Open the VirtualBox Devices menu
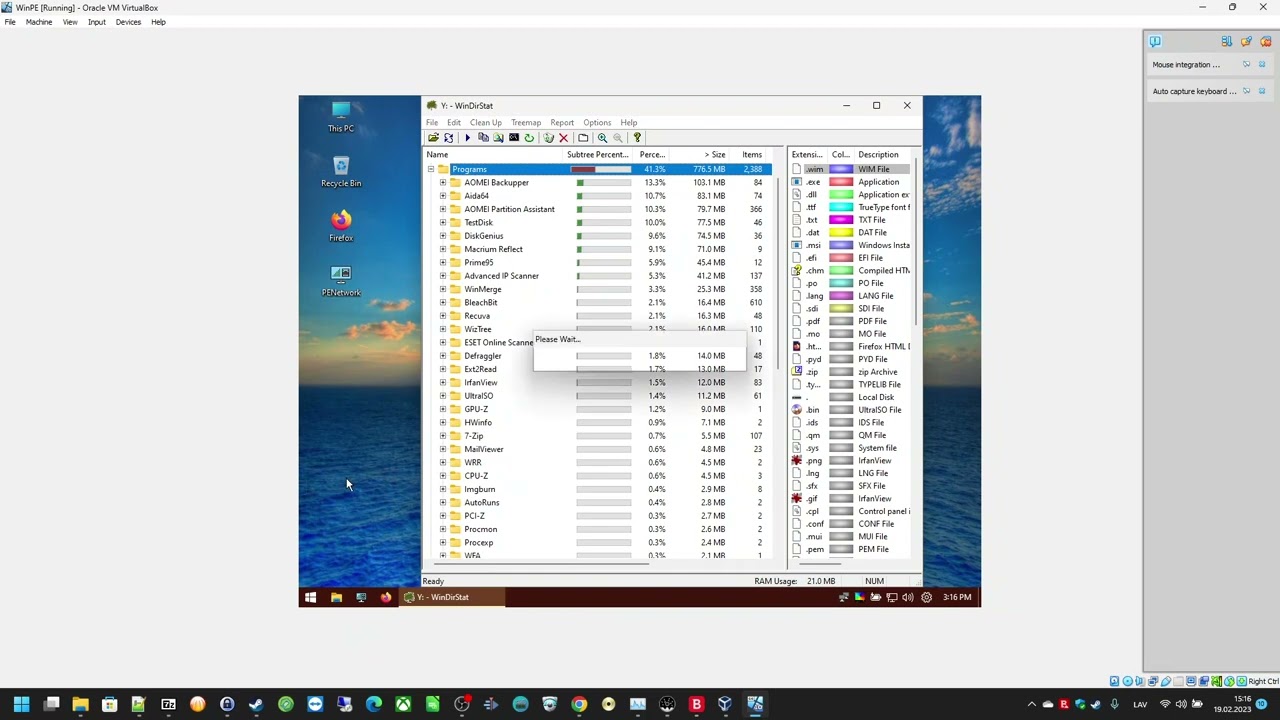1280x720 pixels. point(128,22)
